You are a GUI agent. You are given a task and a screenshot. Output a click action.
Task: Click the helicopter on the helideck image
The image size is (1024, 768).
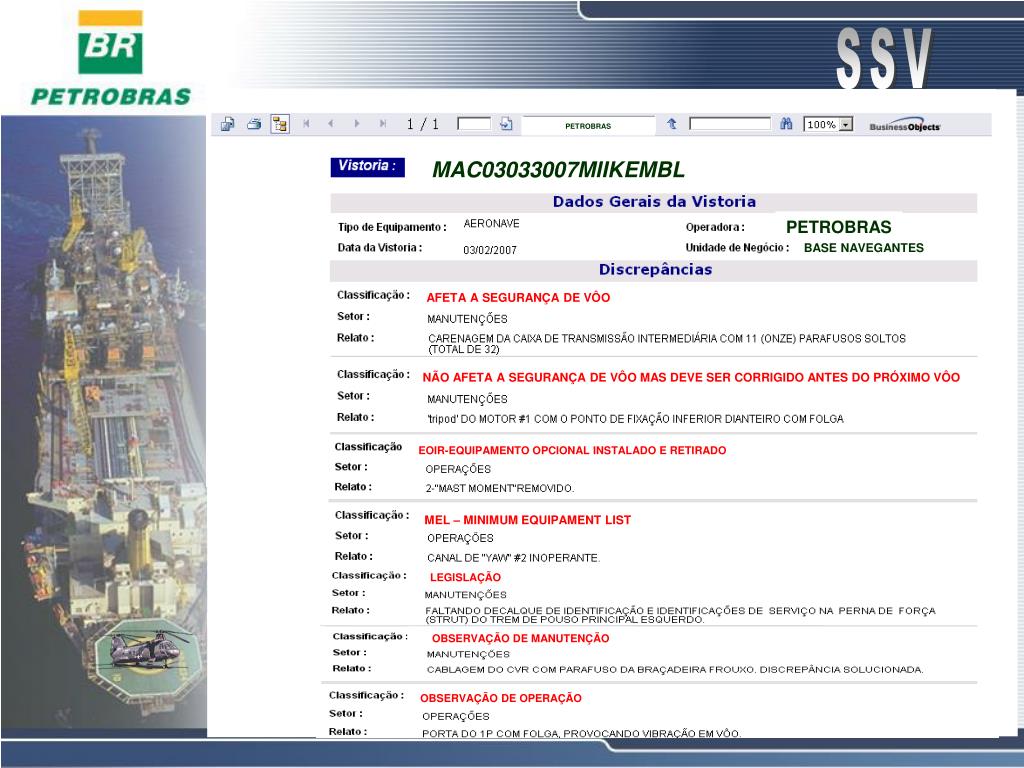pyautogui.click(x=145, y=648)
